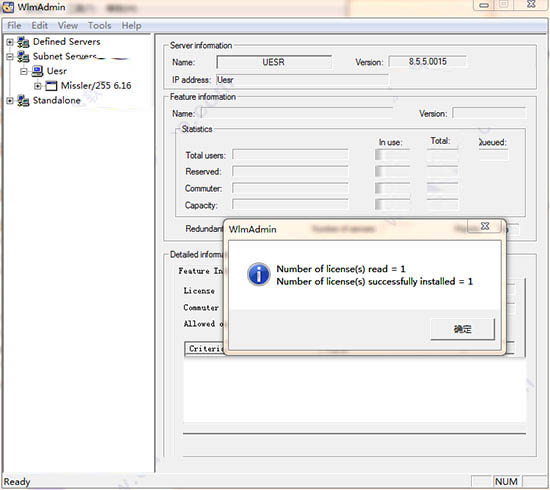Click the Uesr server computer icon
This screenshot has width=550, height=490.
pyautogui.click(x=37, y=71)
